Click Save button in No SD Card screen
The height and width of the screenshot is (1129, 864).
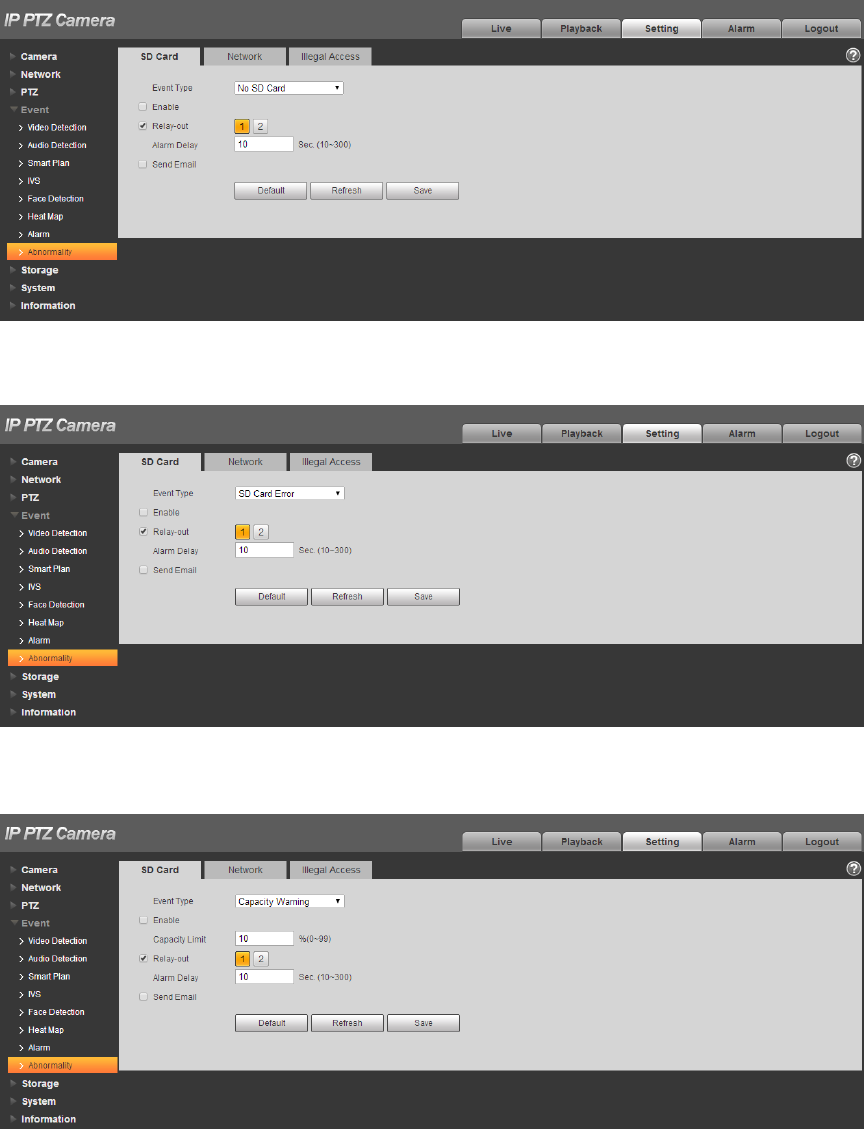point(423,191)
